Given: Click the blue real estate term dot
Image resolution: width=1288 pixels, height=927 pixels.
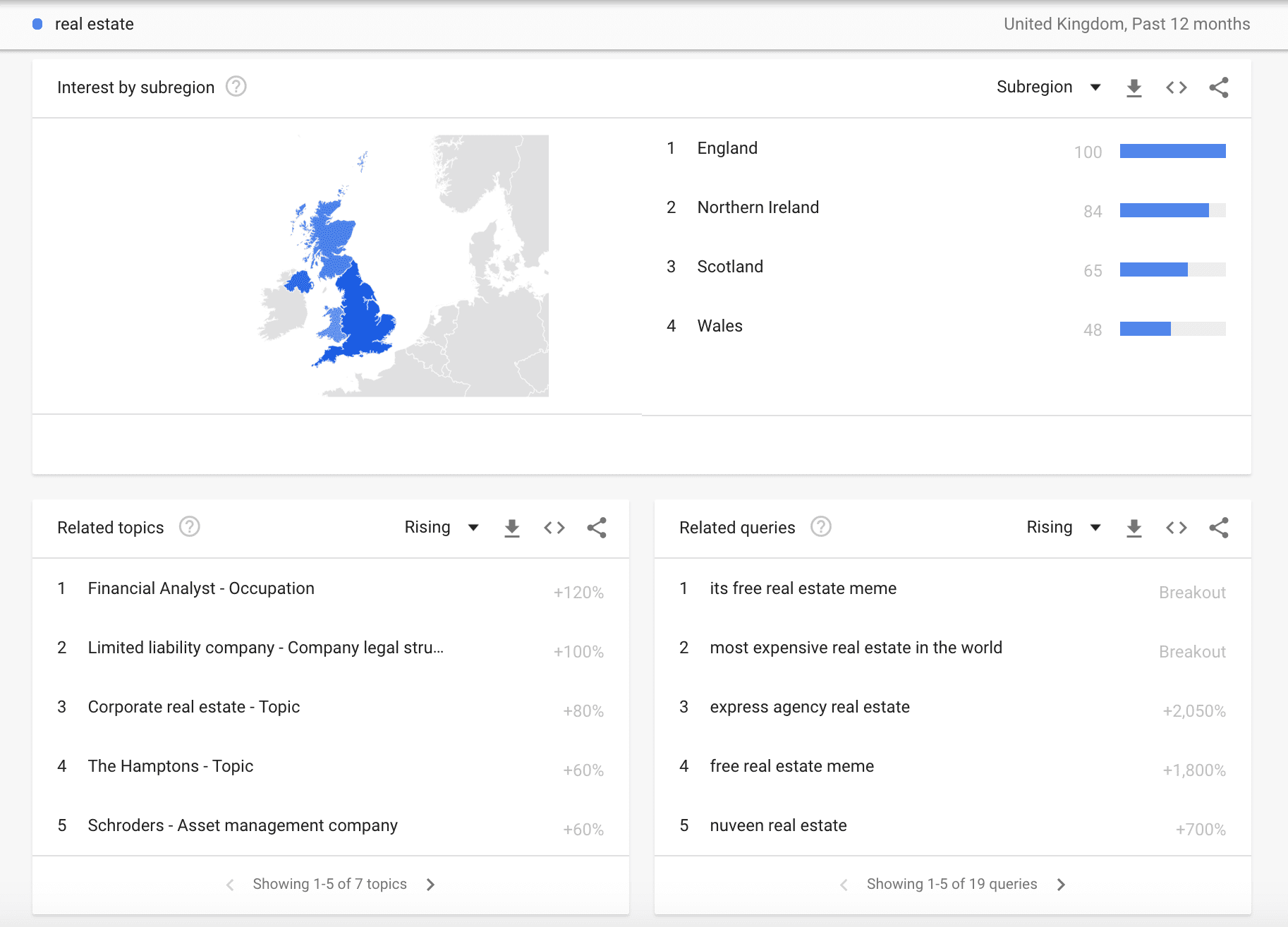Looking at the screenshot, I should click(37, 24).
